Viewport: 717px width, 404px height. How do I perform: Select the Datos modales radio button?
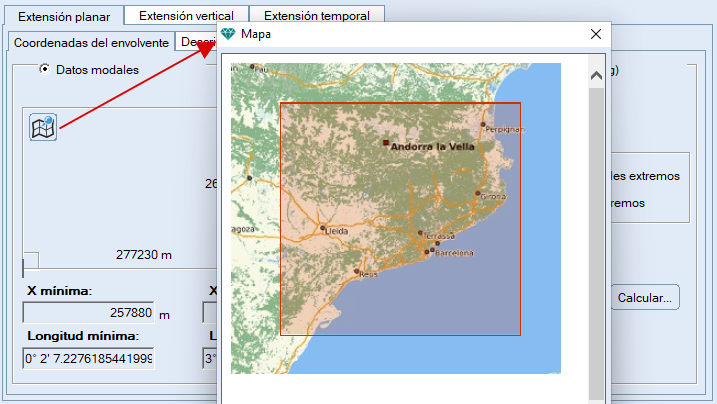click(45, 70)
